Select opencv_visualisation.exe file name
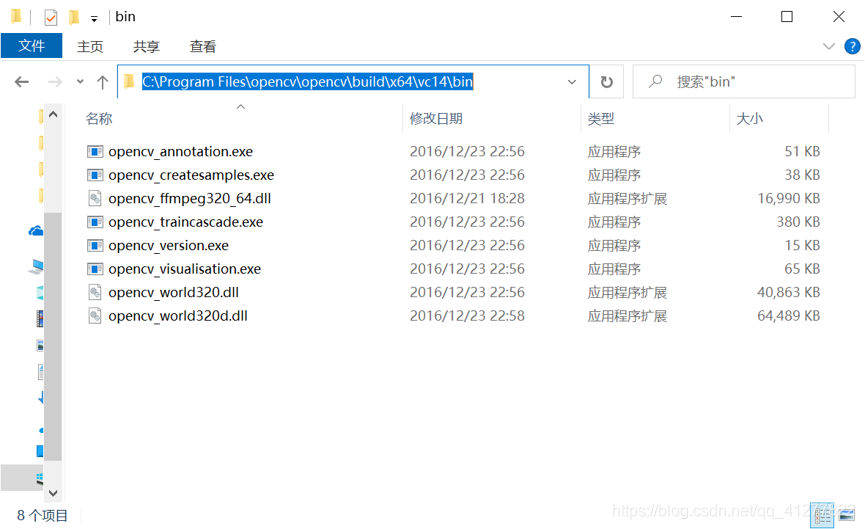 tap(184, 269)
